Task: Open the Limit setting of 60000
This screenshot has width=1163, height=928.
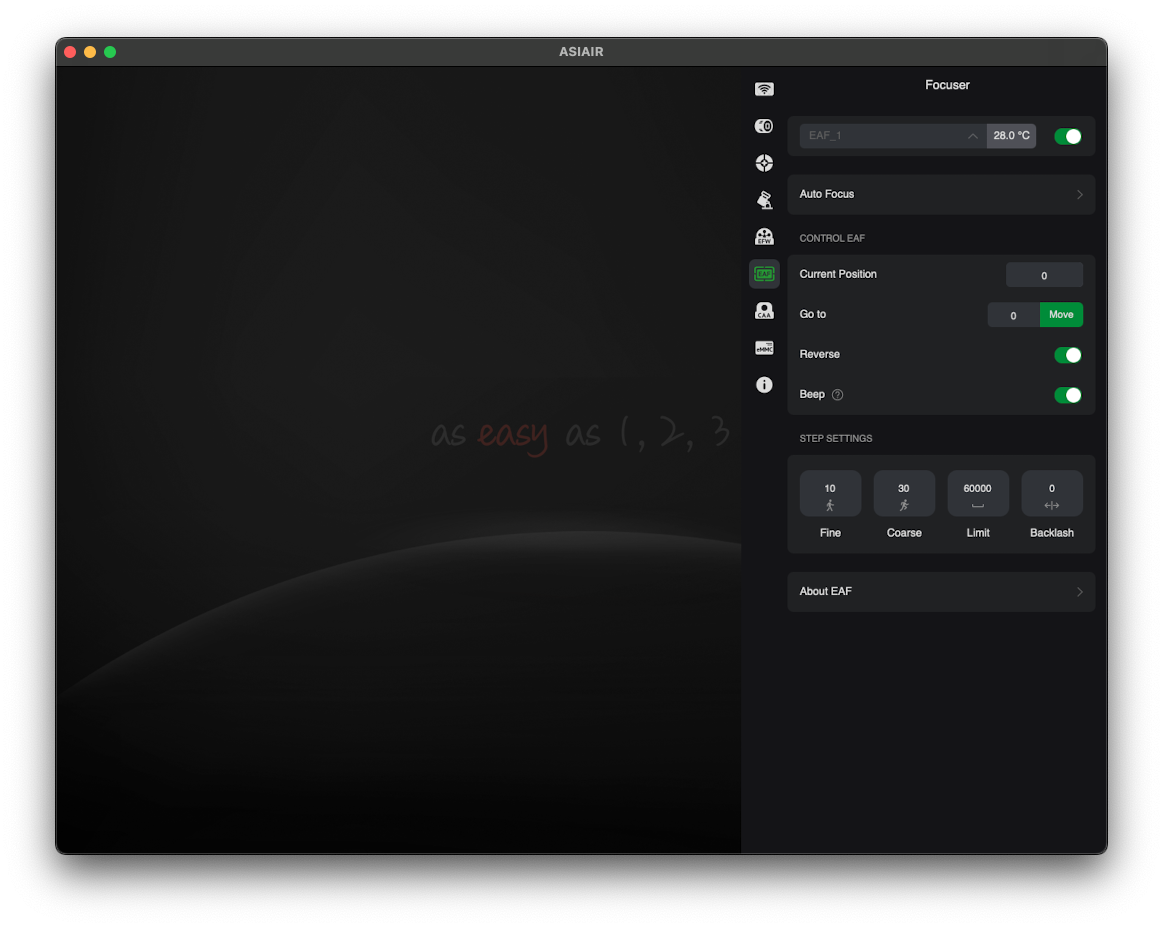Action: coord(978,494)
